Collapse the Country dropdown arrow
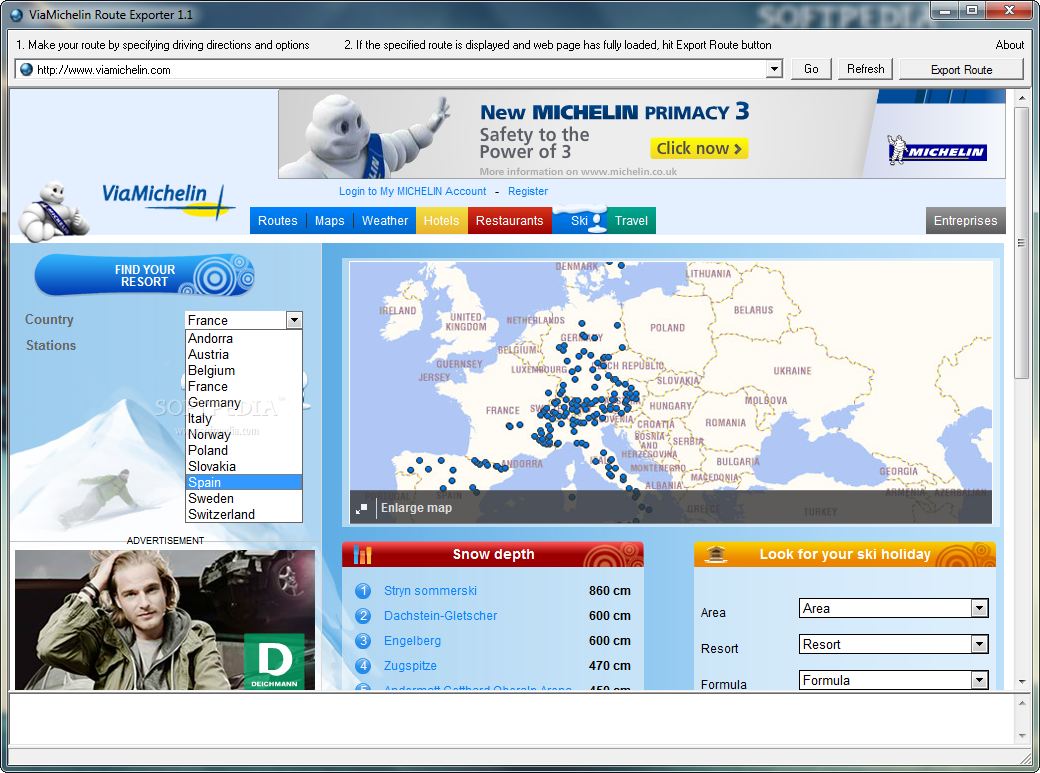This screenshot has height=773, width=1040. (294, 320)
